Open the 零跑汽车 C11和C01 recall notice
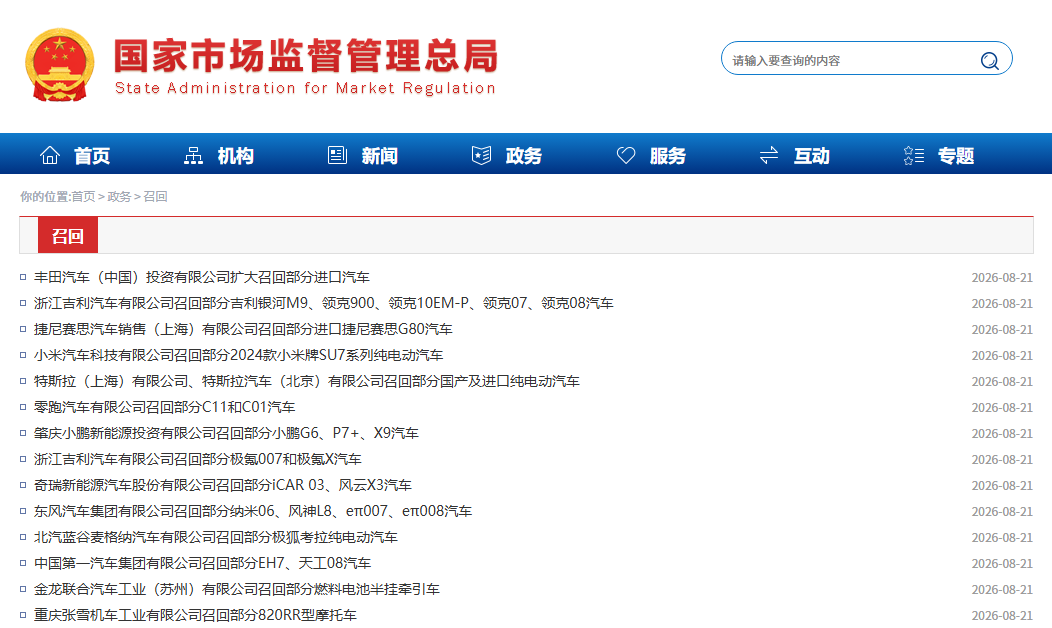 pyautogui.click(x=164, y=407)
